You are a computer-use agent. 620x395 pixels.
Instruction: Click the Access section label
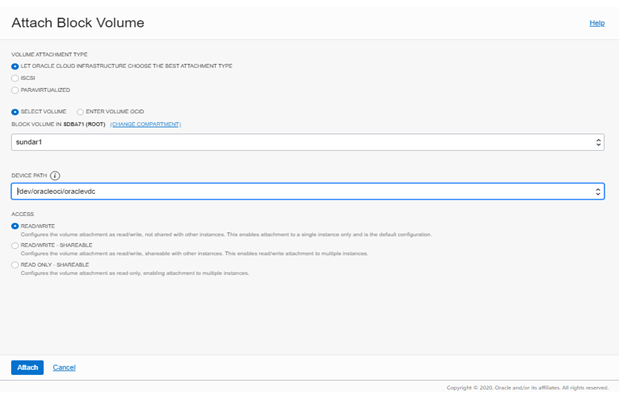tap(23, 214)
